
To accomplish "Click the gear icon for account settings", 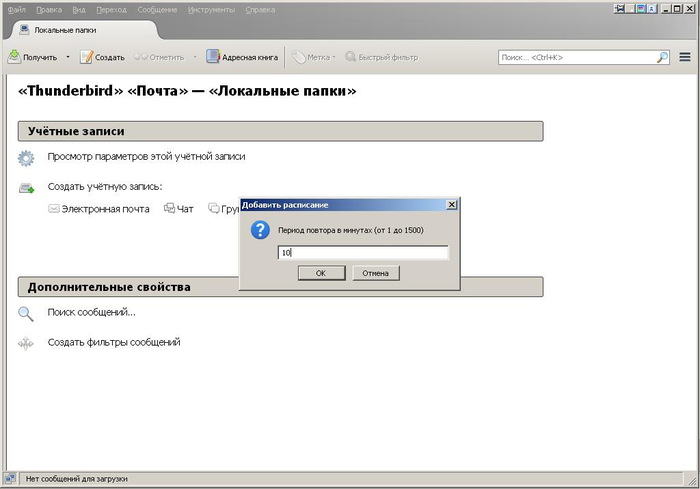I will tap(26, 158).
